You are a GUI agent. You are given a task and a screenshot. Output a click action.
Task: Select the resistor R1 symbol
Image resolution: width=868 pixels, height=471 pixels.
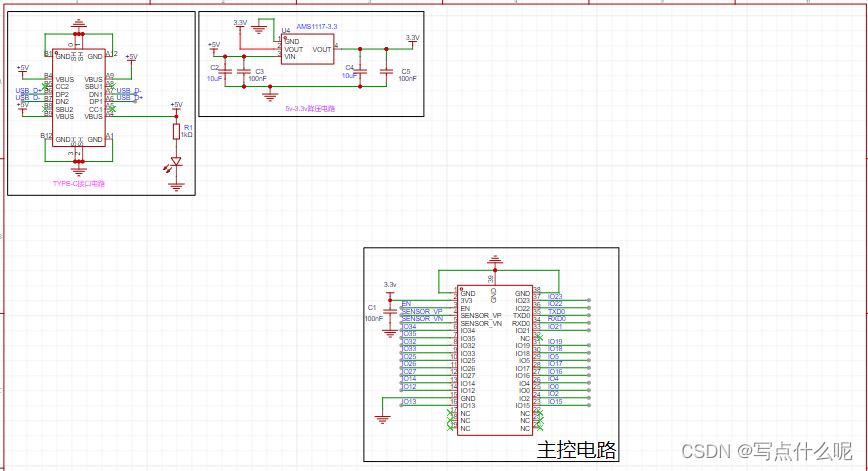[x=176, y=132]
